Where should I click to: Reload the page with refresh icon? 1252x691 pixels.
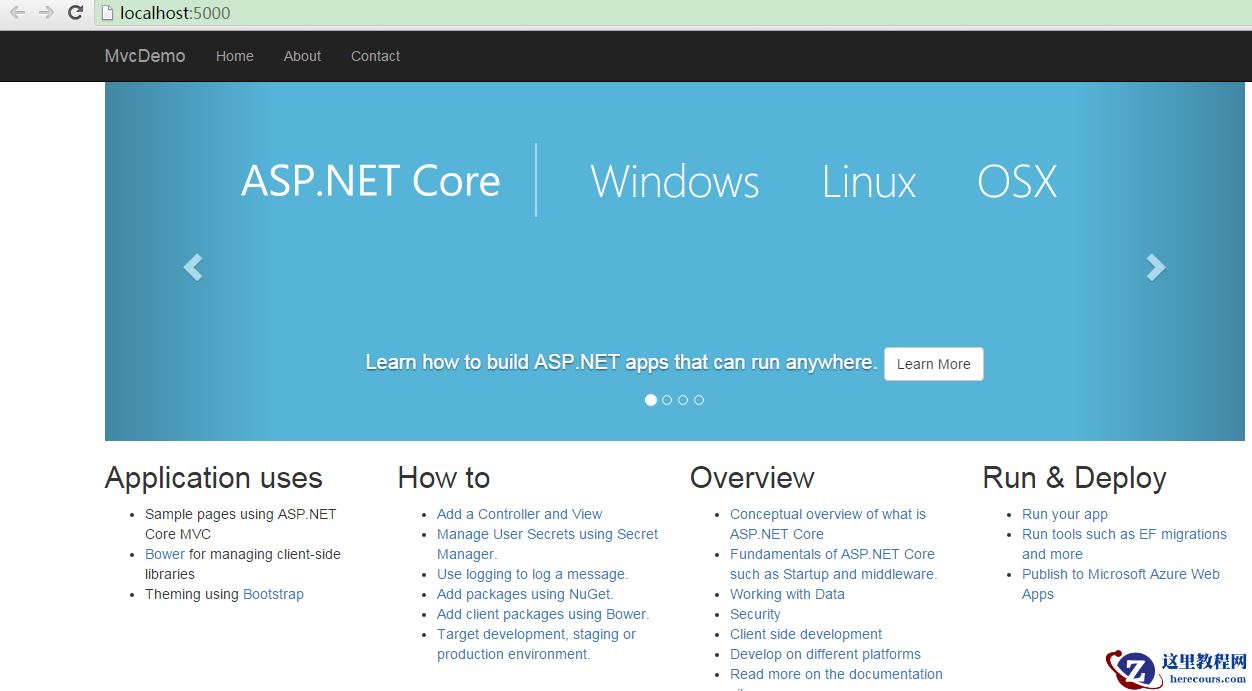(x=75, y=13)
